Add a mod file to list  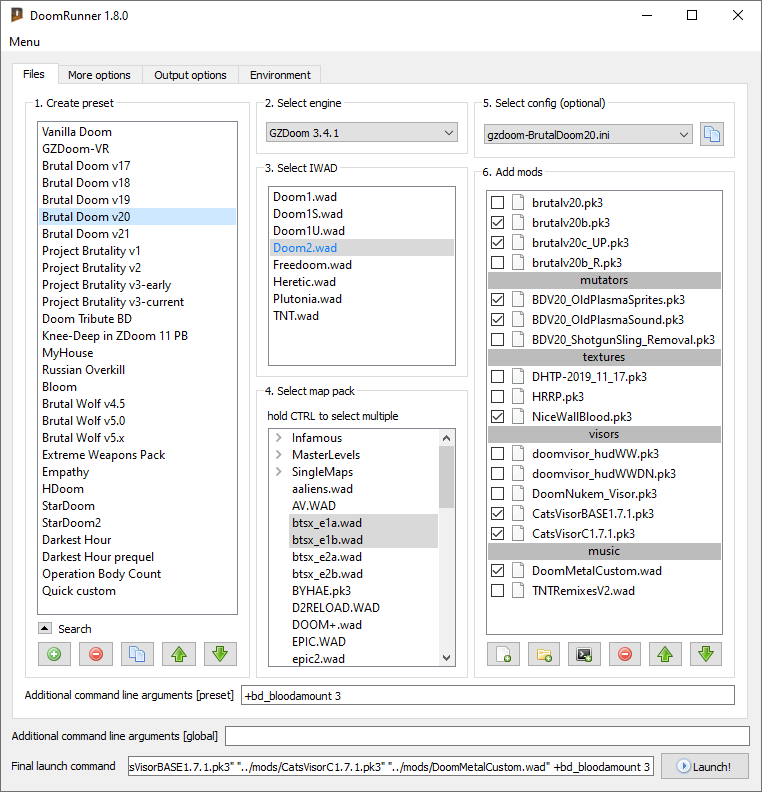click(x=503, y=655)
